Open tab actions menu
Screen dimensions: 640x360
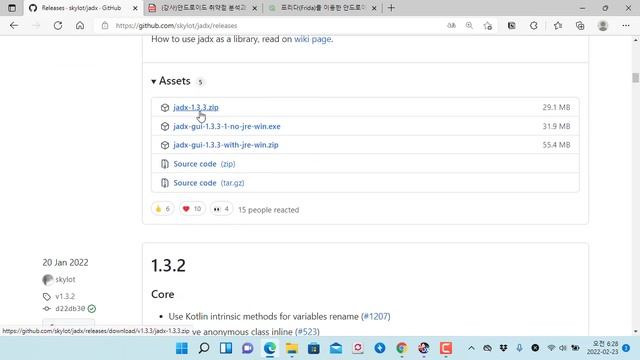pos(12,8)
